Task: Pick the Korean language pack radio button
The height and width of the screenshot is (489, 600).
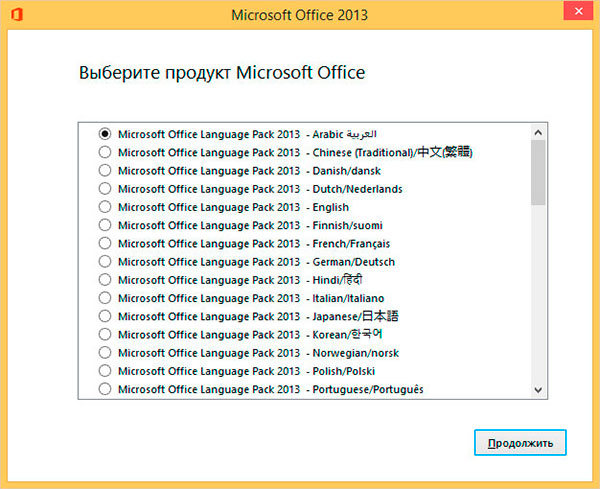Action: [x=105, y=334]
